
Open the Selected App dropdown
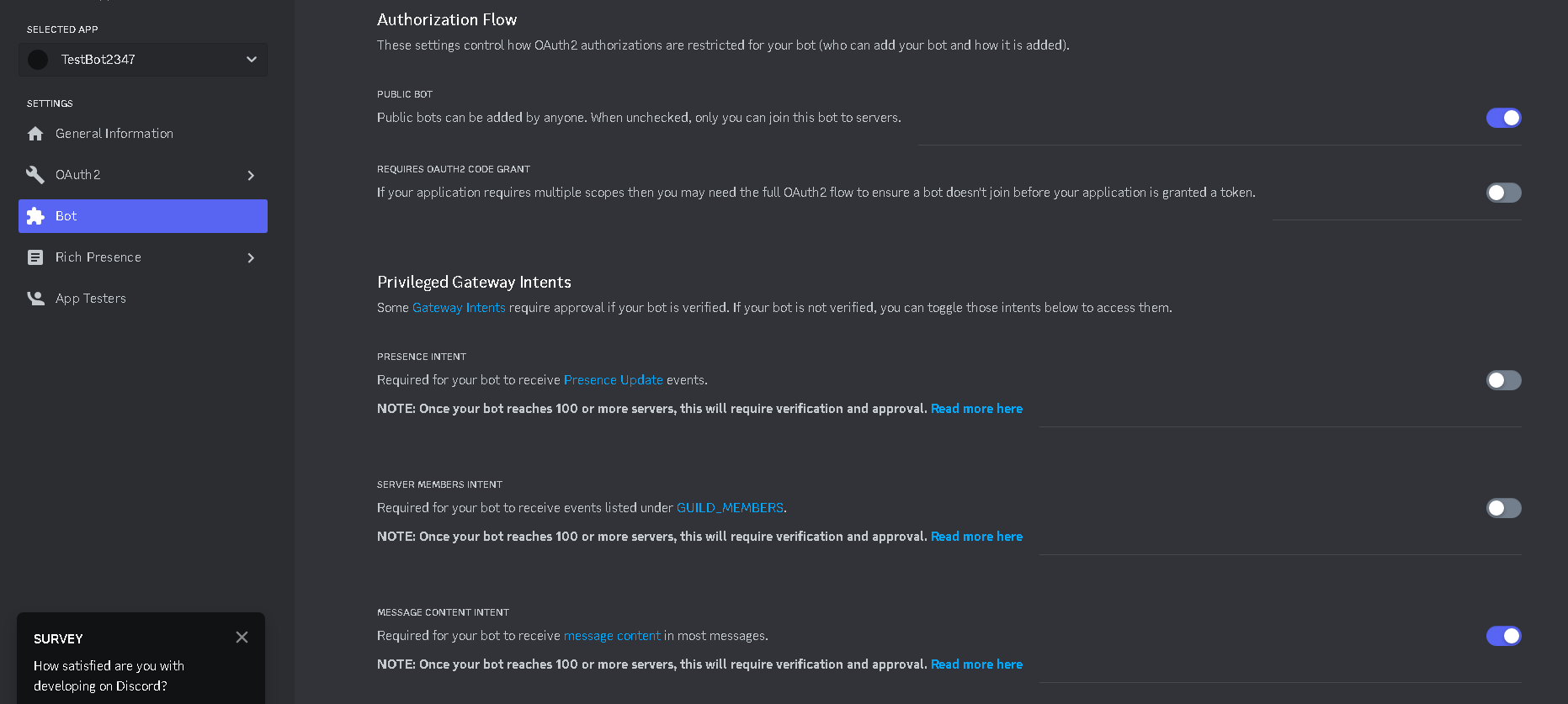pos(250,59)
